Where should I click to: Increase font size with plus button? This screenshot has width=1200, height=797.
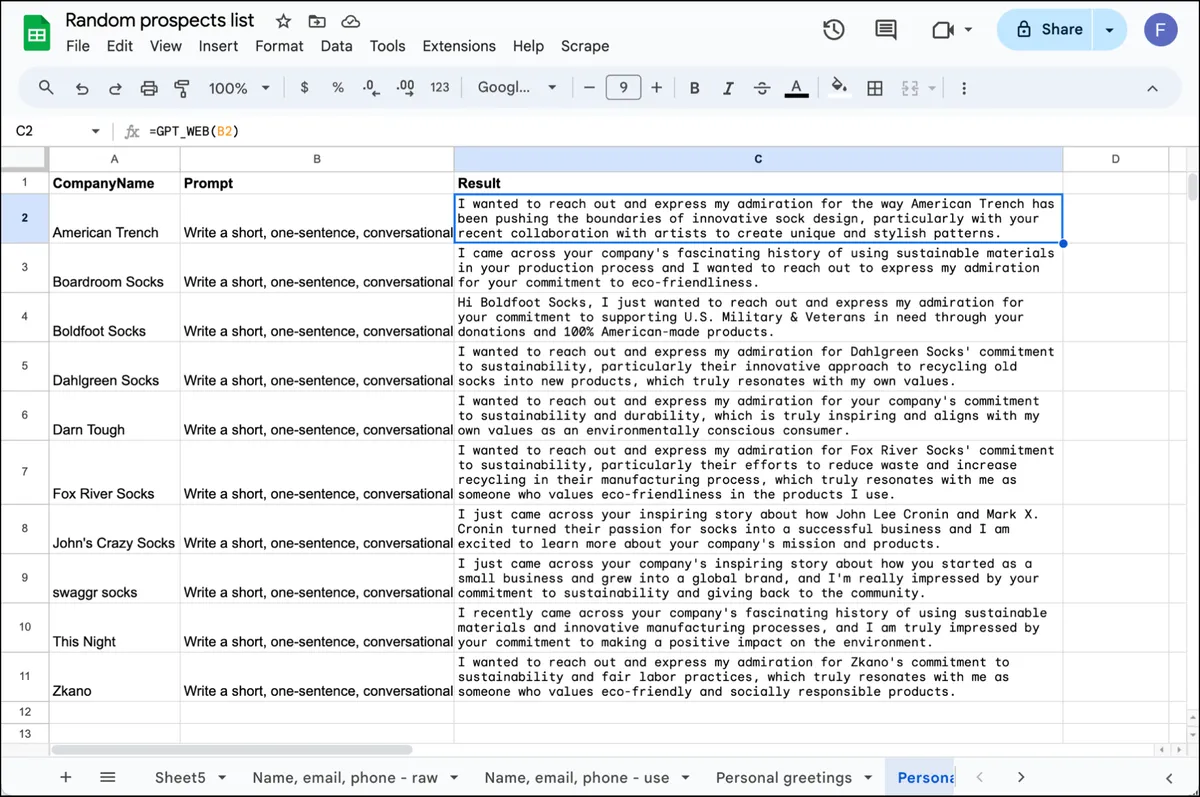point(656,88)
